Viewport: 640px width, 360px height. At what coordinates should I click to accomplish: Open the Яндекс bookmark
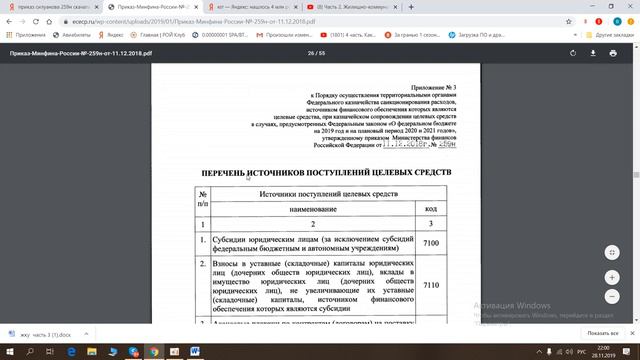111,35
